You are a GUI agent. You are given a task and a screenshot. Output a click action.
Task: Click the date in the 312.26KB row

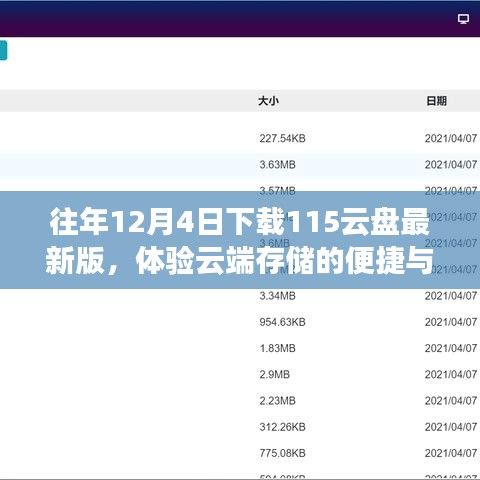(x=451, y=427)
